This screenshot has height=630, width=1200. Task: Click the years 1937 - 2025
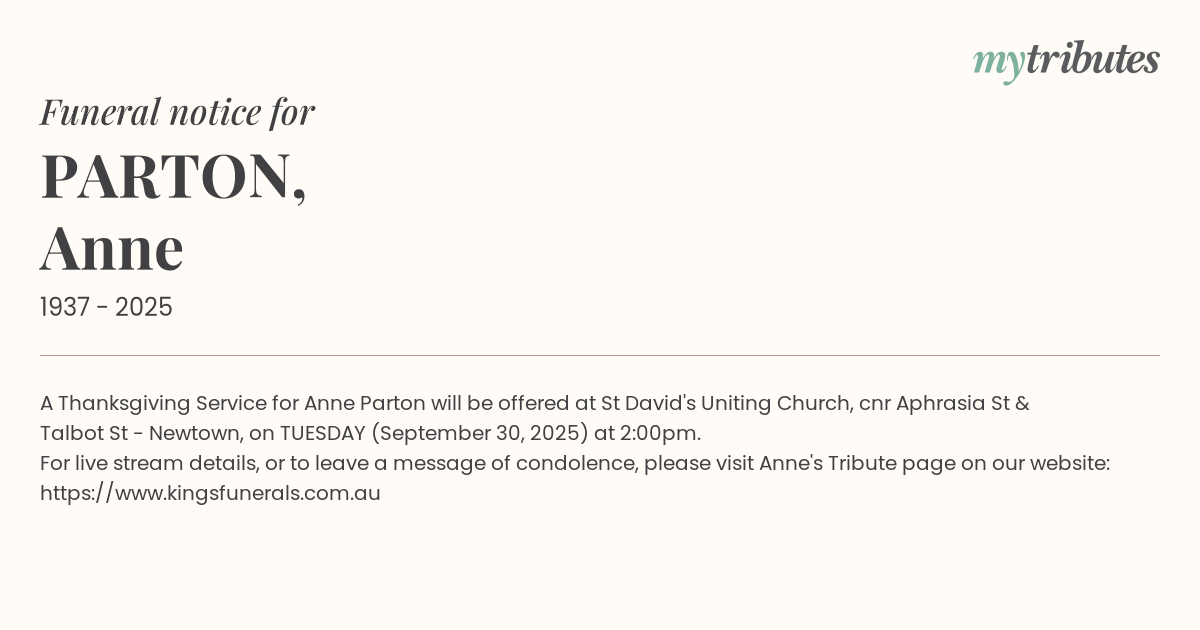(x=106, y=307)
